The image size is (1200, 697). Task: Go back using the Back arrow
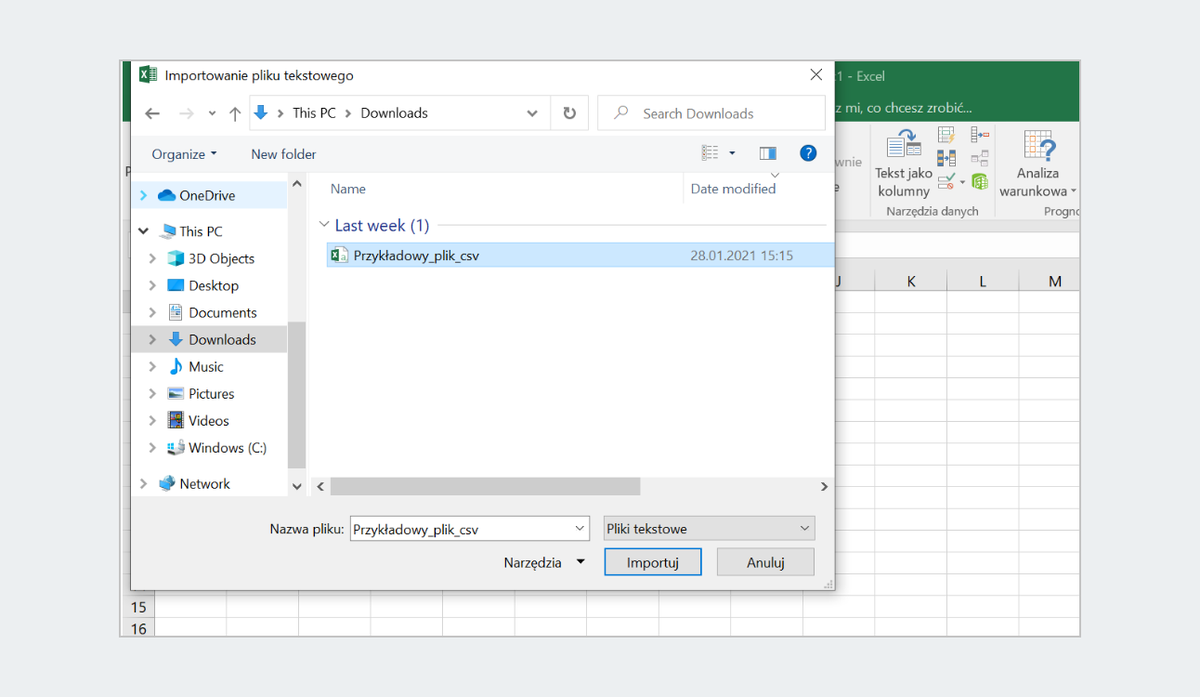152,114
